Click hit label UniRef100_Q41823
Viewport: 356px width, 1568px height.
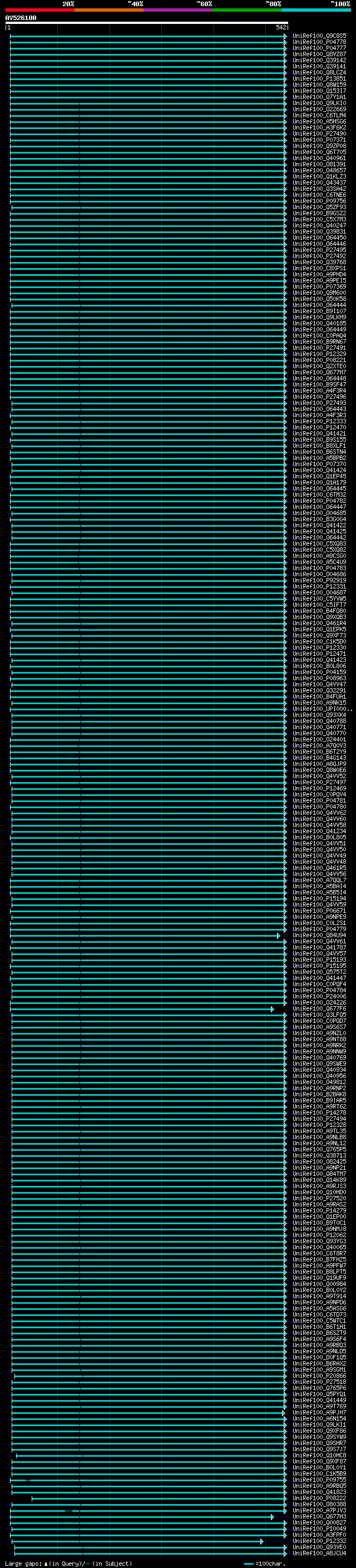[319, 1491]
